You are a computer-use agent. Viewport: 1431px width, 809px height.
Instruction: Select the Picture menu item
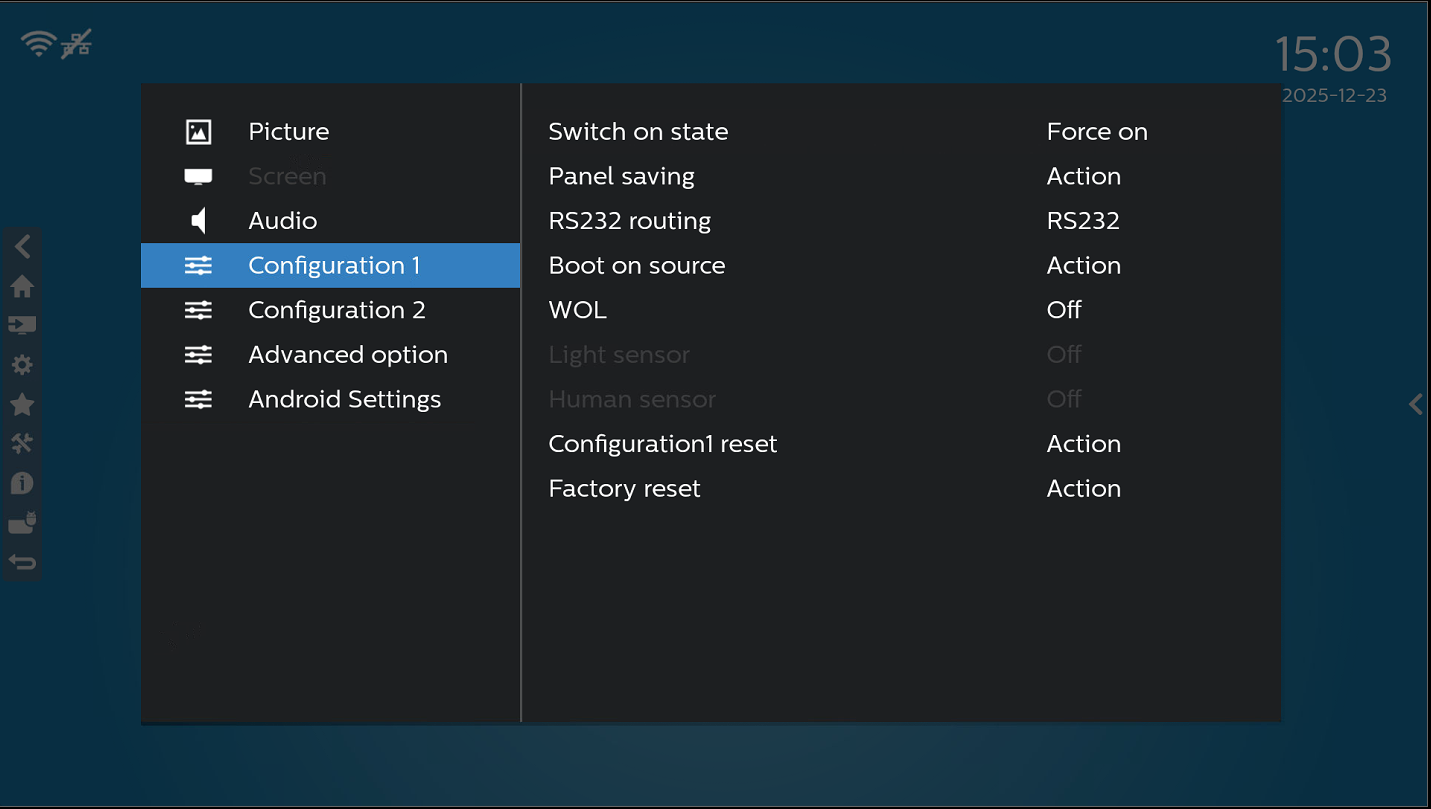click(x=288, y=132)
